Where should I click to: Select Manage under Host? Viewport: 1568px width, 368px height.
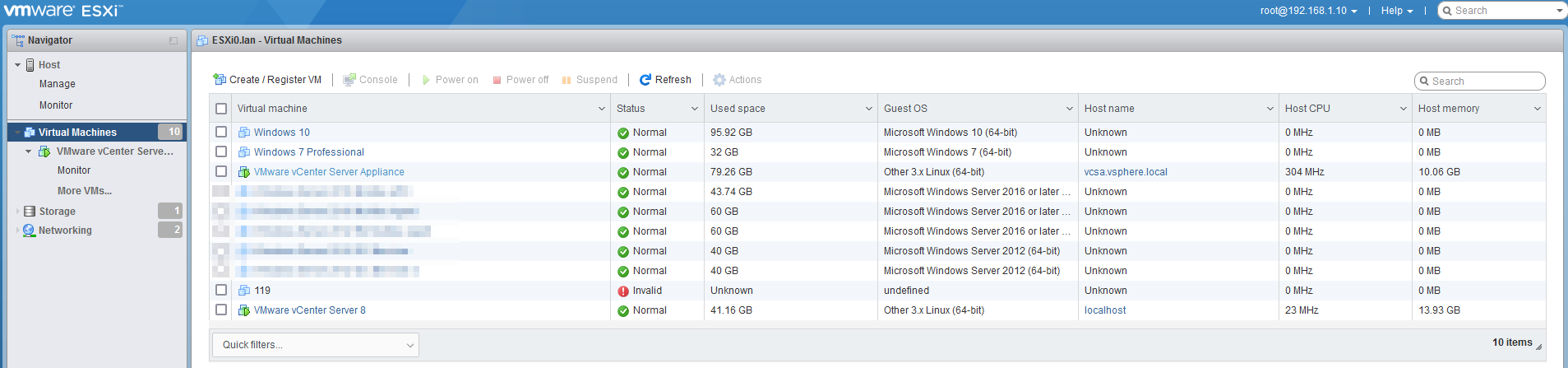(58, 84)
